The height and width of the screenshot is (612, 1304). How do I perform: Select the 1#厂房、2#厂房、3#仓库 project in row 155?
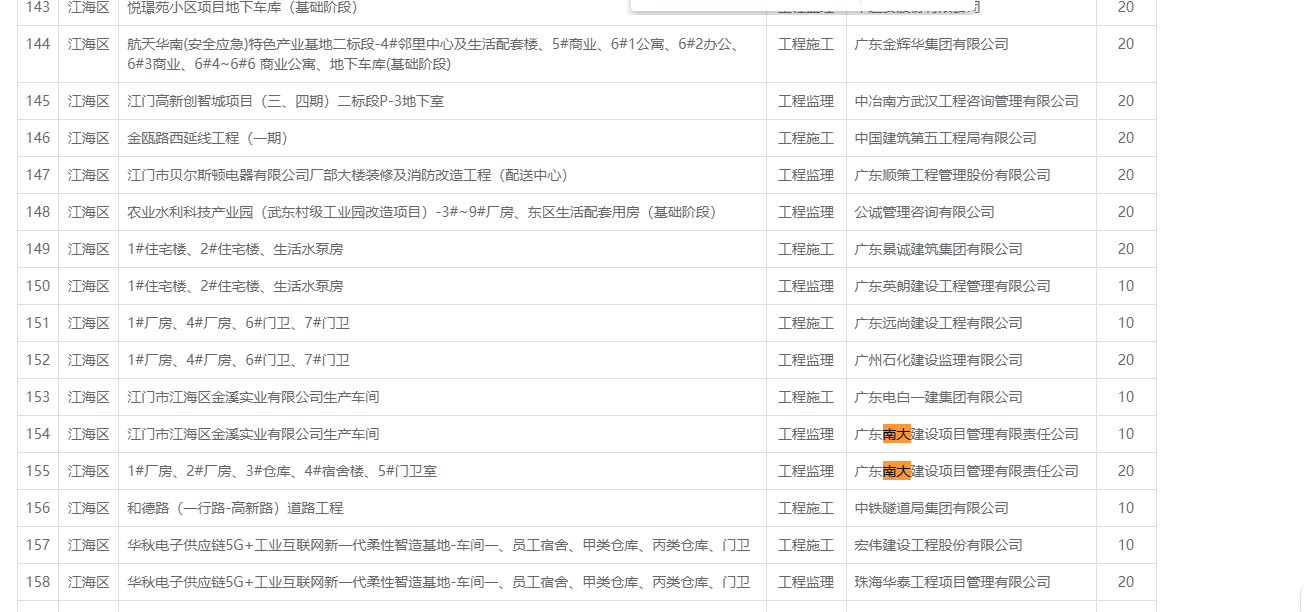pyautogui.click(x=282, y=471)
